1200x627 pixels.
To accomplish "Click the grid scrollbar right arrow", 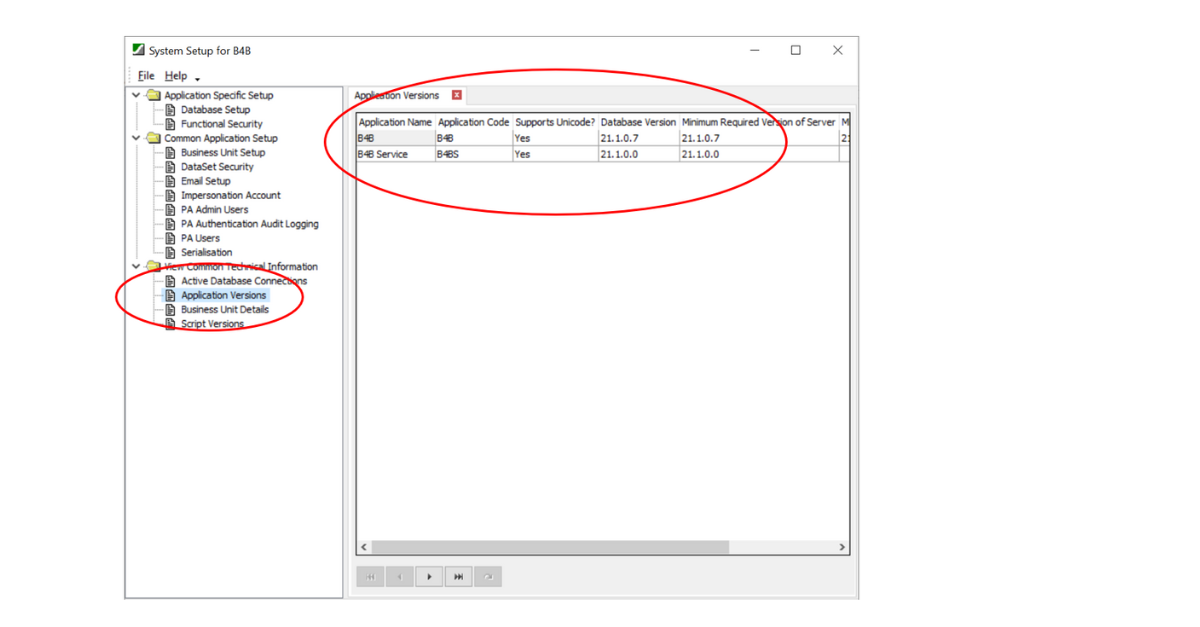I will [843, 547].
